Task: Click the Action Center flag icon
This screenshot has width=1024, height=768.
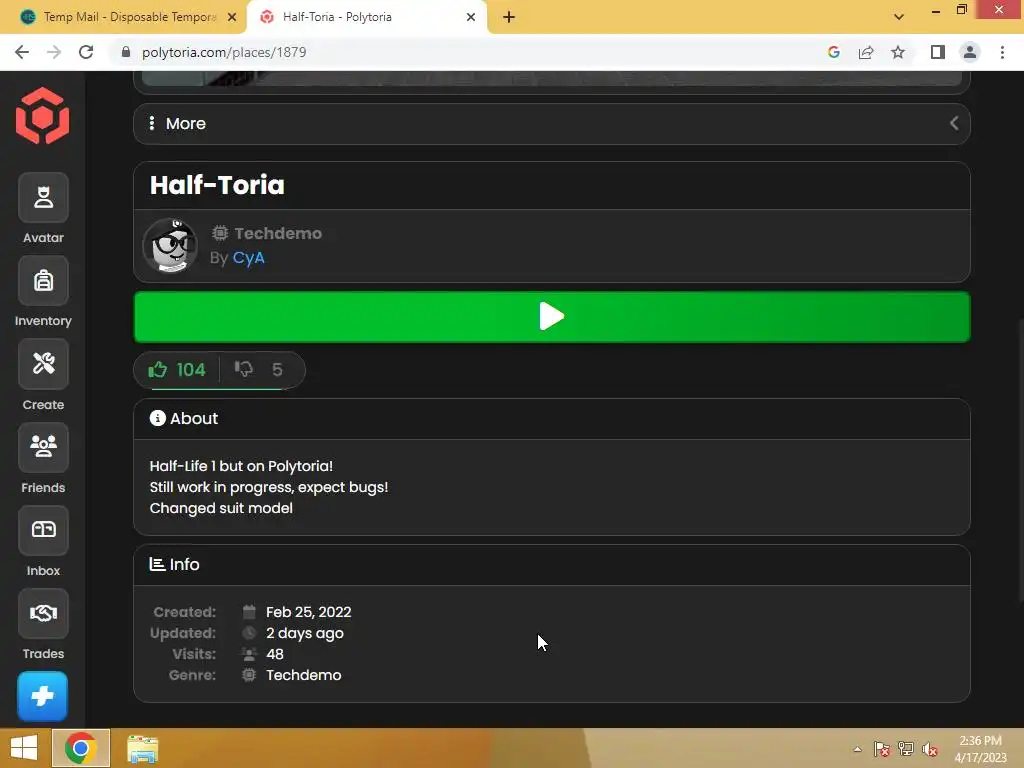Action: click(882, 749)
